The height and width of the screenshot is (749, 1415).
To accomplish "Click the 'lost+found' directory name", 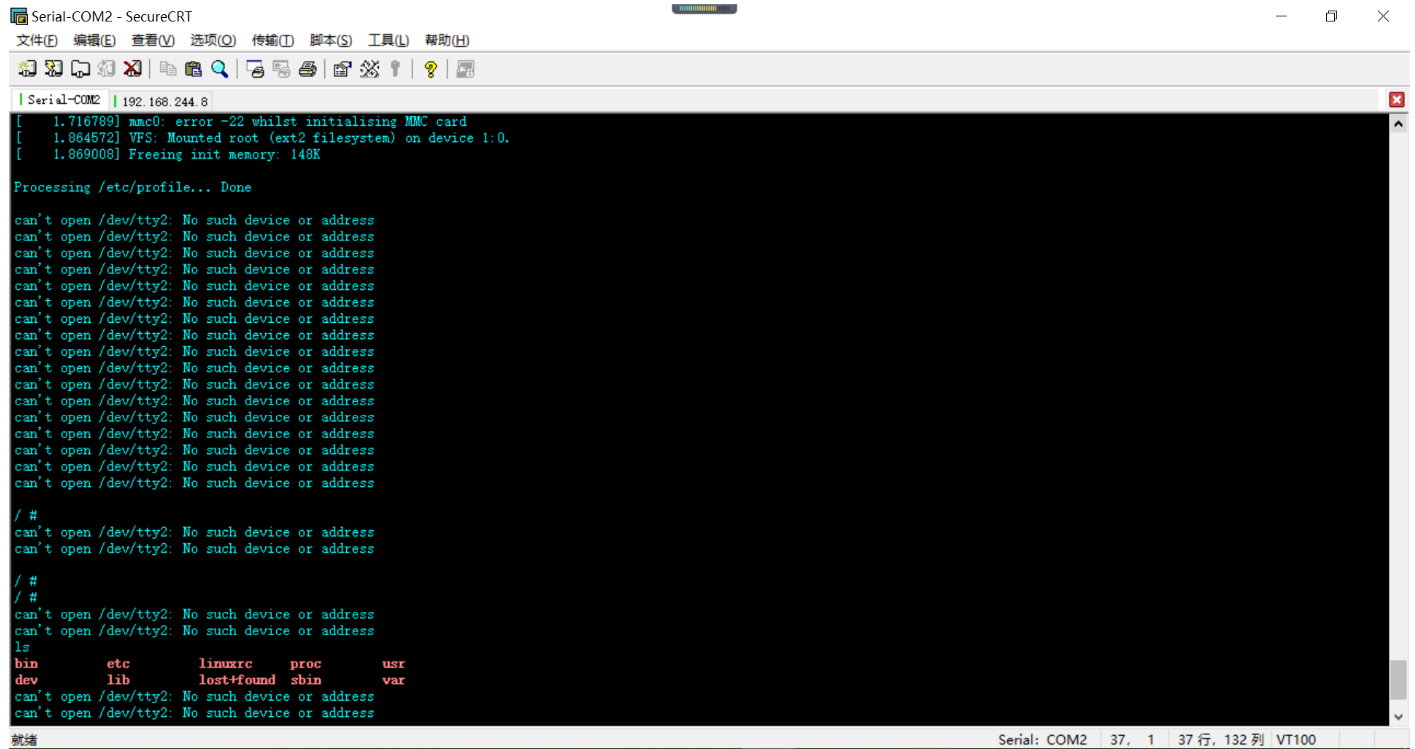I will (x=237, y=680).
